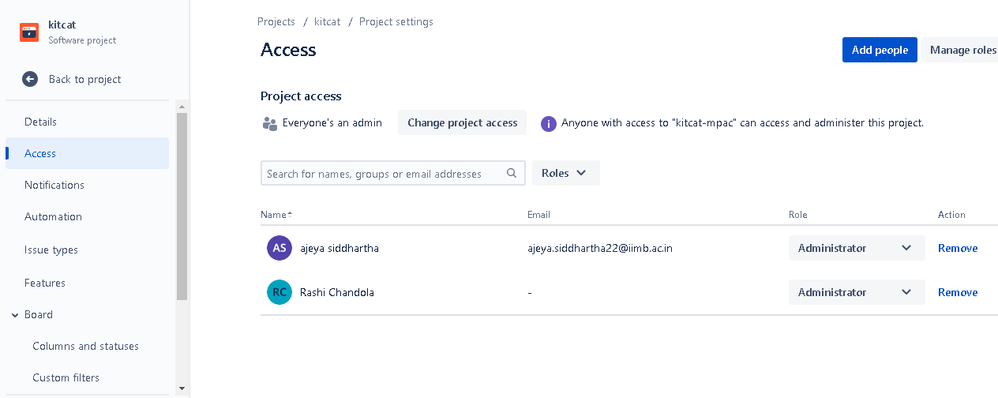The height and width of the screenshot is (398, 998).
Task: Click the purple info icon
Action: 549,124
